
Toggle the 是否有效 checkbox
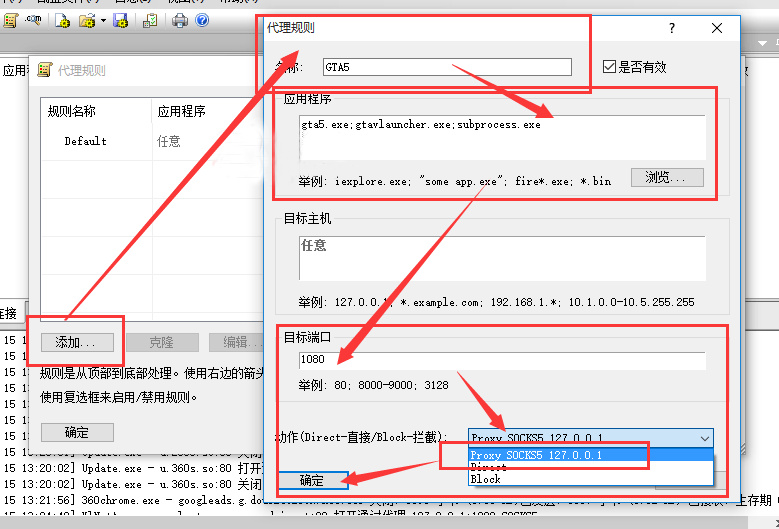tap(609, 67)
